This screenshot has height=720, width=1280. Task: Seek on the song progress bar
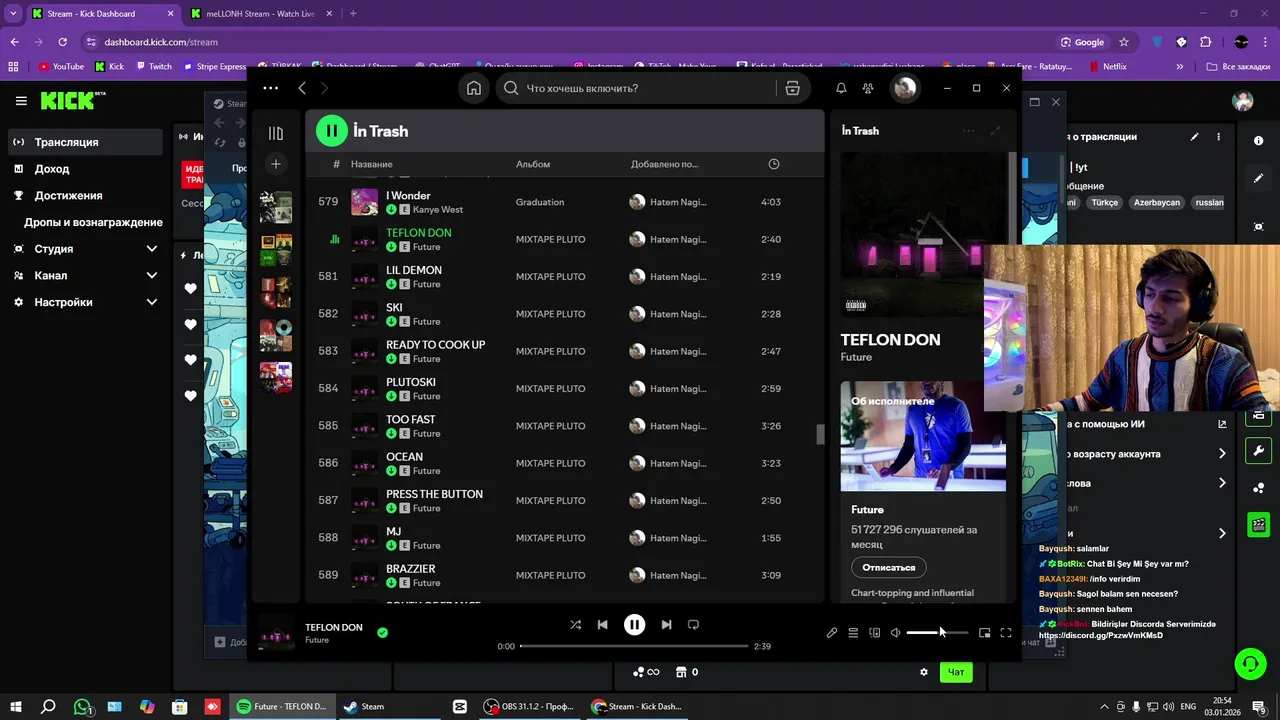pyautogui.click(x=634, y=646)
